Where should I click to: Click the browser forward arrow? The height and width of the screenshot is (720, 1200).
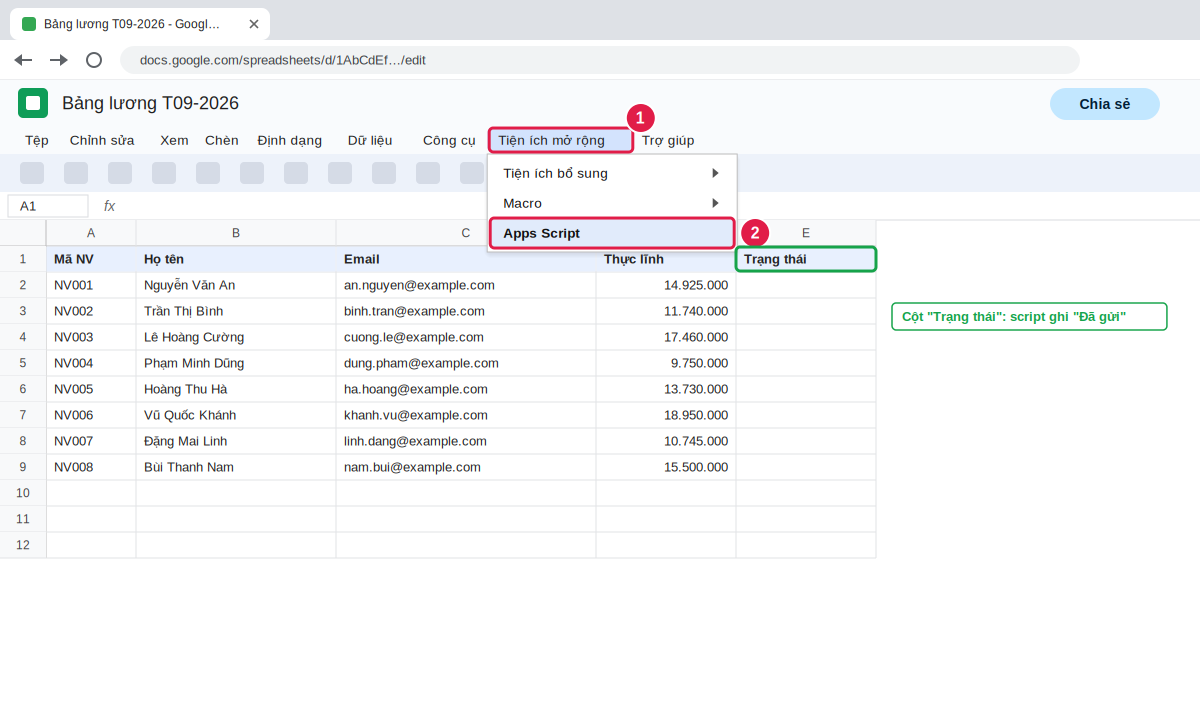[59, 60]
